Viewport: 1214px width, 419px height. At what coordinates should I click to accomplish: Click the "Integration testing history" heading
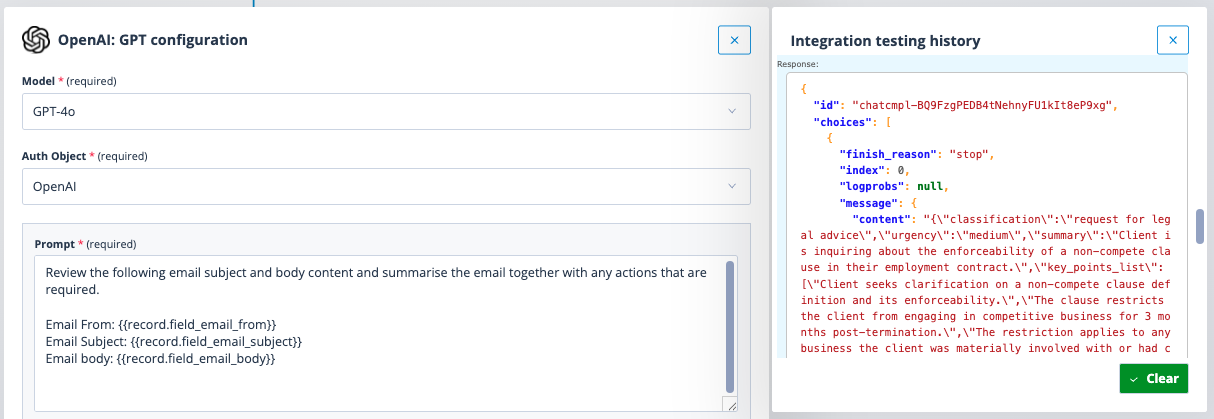click(885, 41)
